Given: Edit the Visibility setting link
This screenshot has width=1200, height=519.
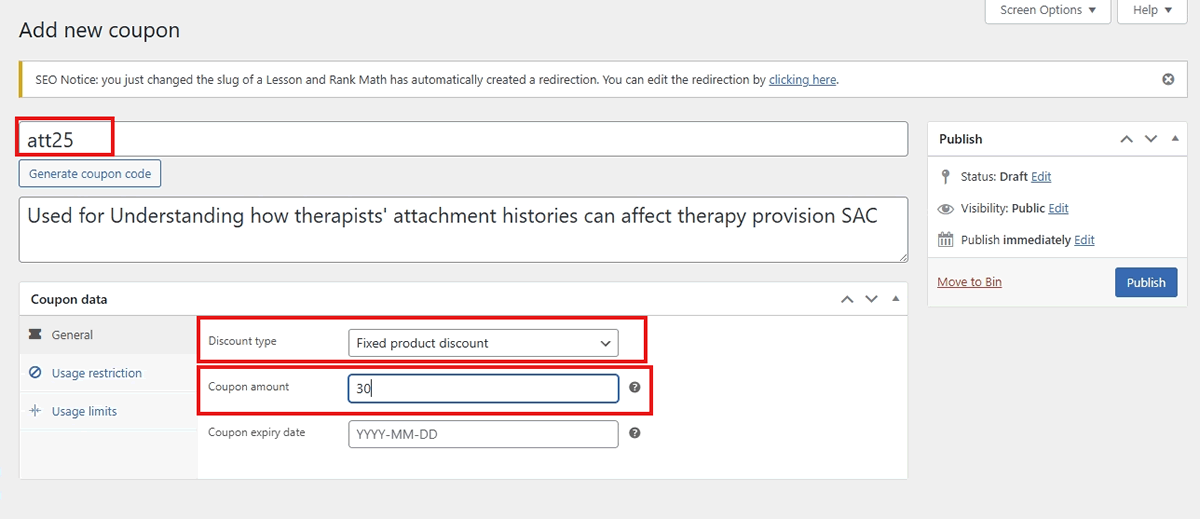Looking at the screenshot, I should pyautogui.click(x=1059, y=208).
